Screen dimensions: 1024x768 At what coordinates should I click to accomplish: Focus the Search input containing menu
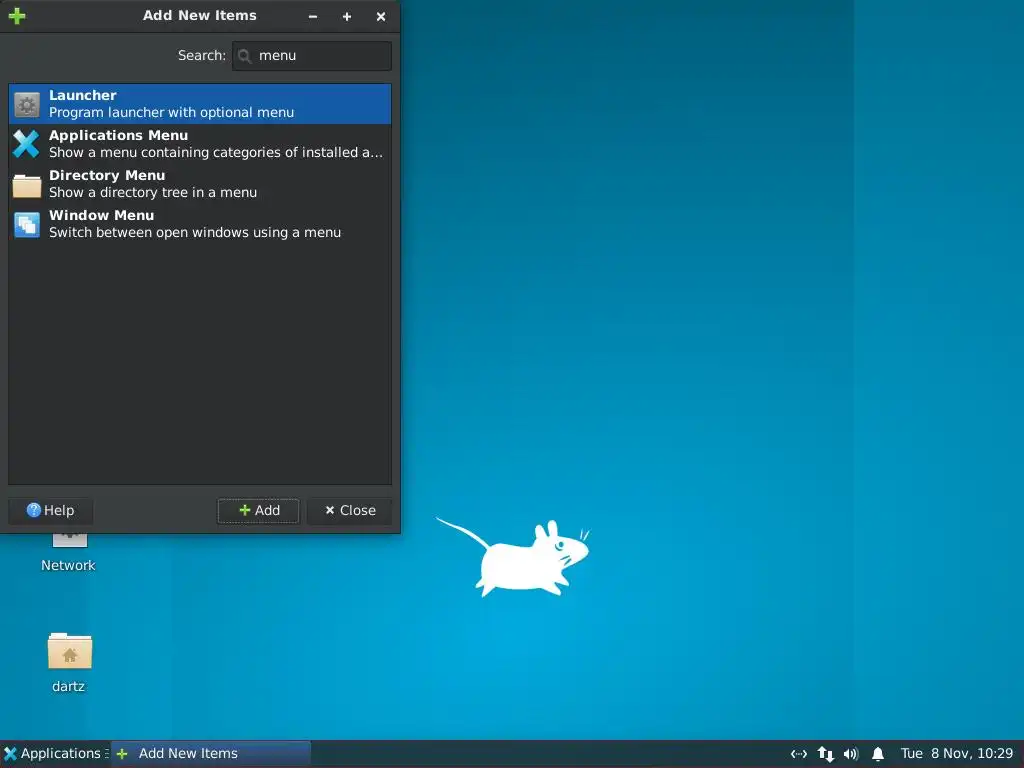(x=312, y=56)
